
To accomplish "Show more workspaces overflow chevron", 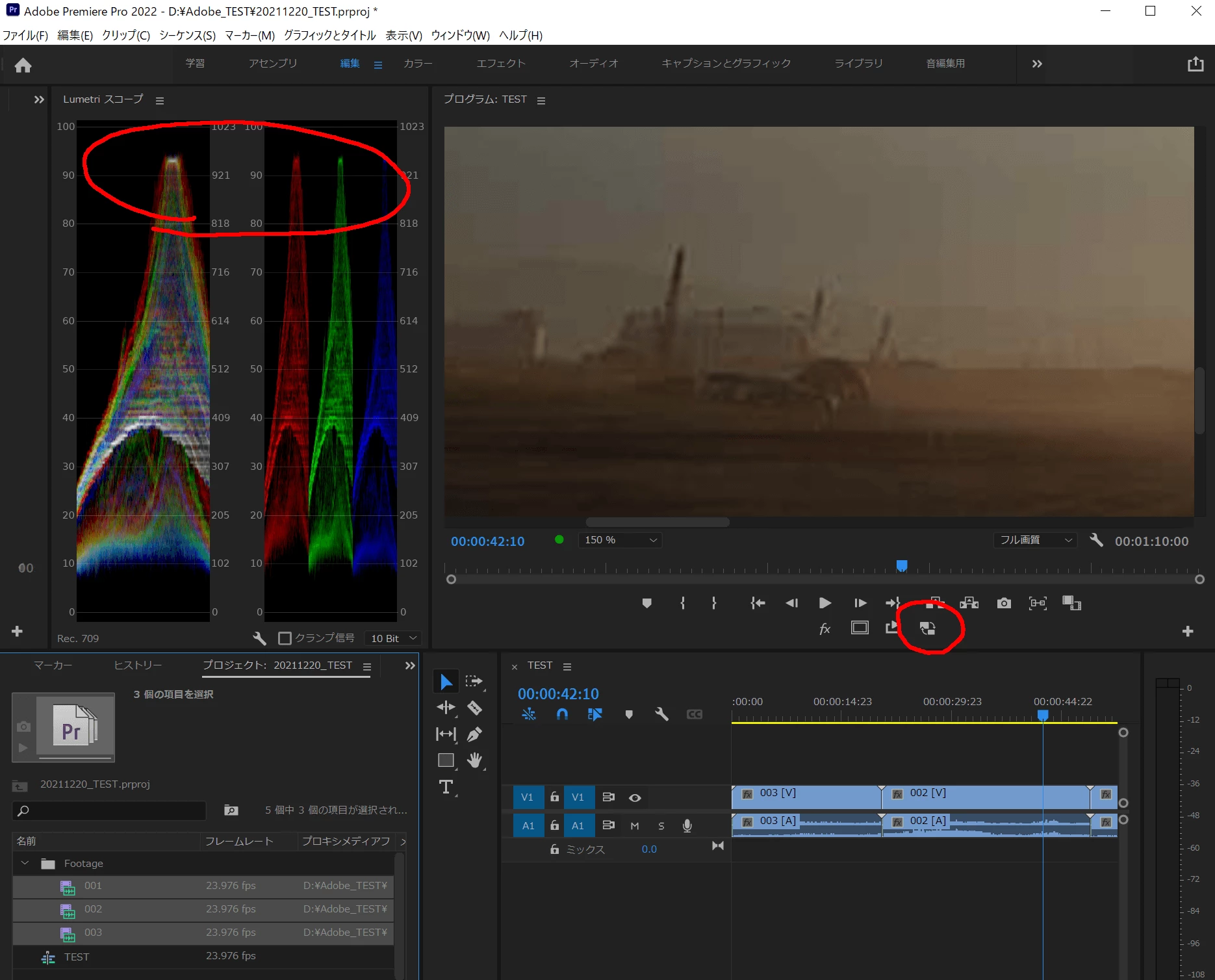I will point(1037,64).
